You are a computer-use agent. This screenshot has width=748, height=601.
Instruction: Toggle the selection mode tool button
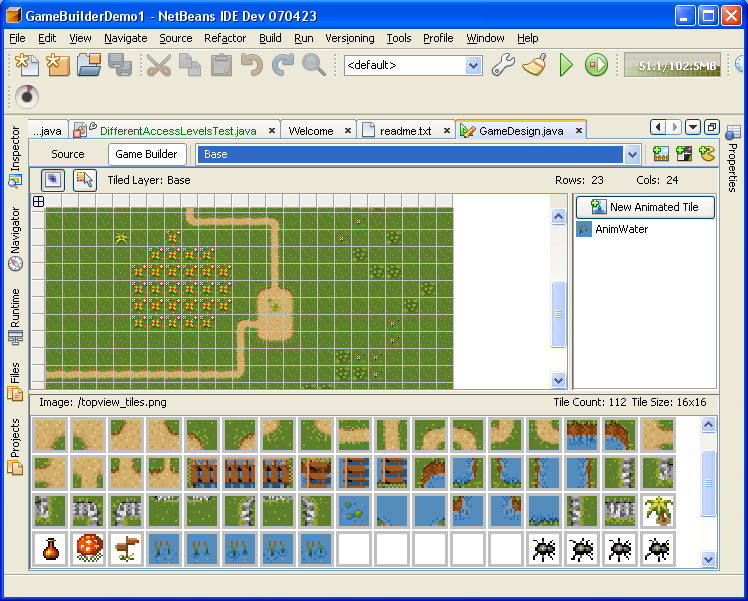tap(85, 180)
